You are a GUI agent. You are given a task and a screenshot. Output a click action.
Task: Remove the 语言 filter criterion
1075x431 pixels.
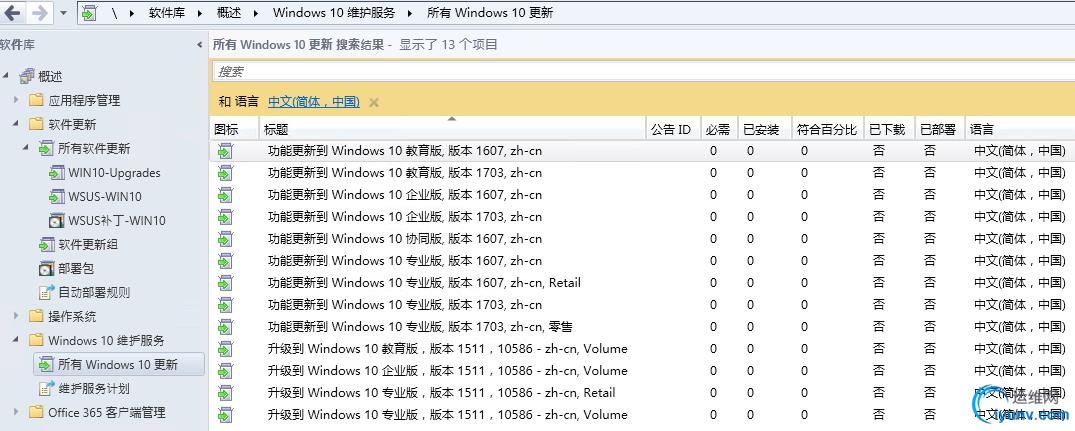click(374, 102)
